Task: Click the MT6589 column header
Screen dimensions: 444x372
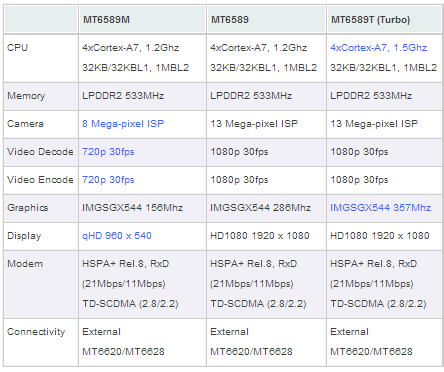Action: tap(230, 20)
